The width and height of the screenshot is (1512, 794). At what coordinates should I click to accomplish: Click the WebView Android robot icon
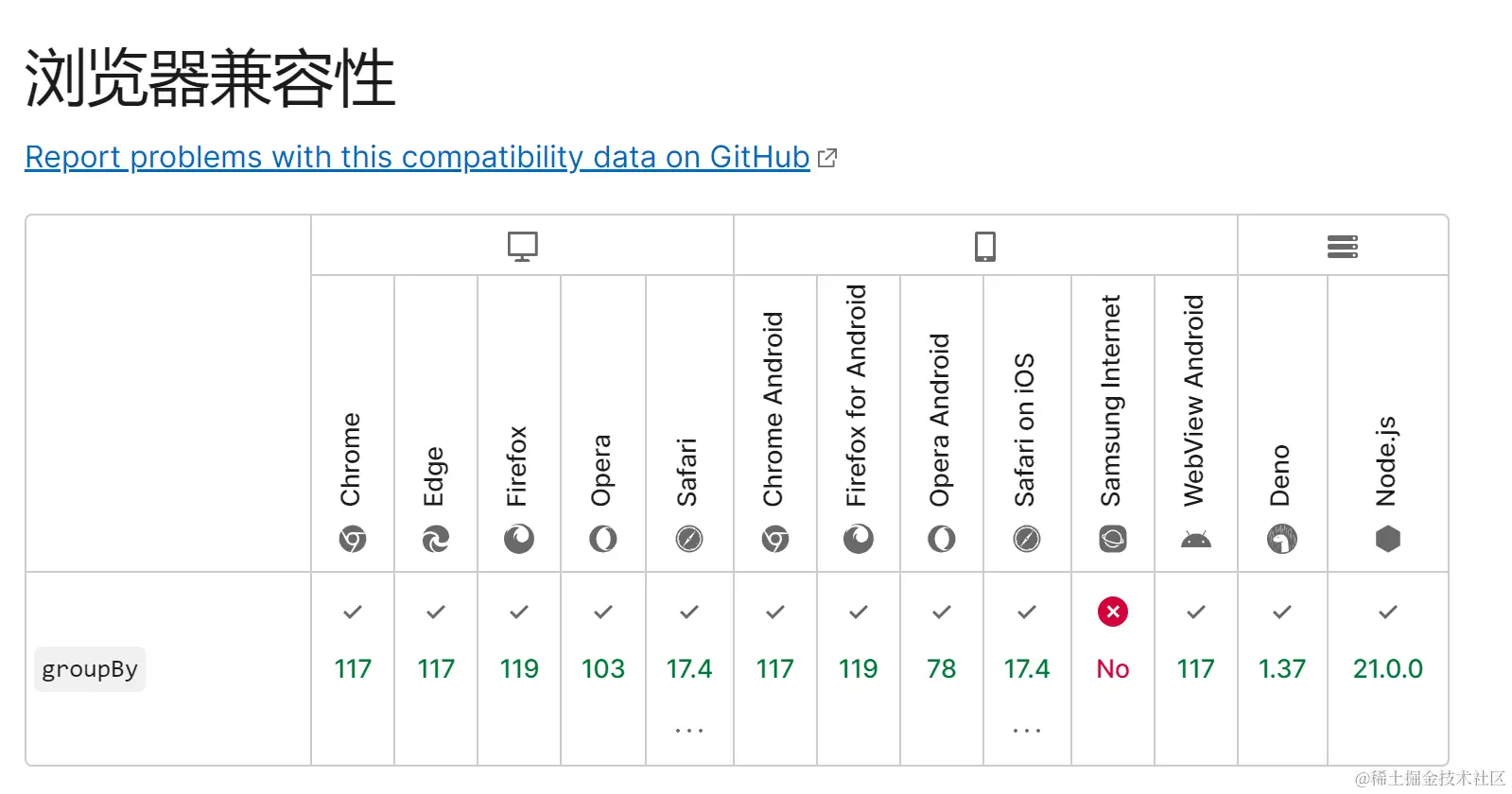(1195, 540)
